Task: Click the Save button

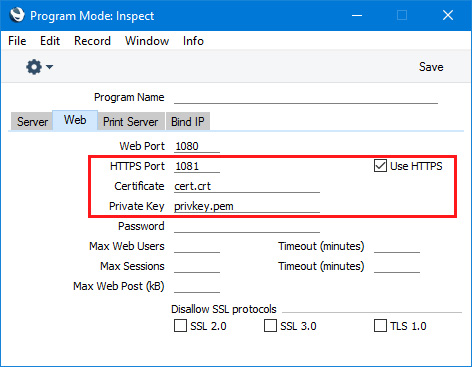Action: (431, 67)
